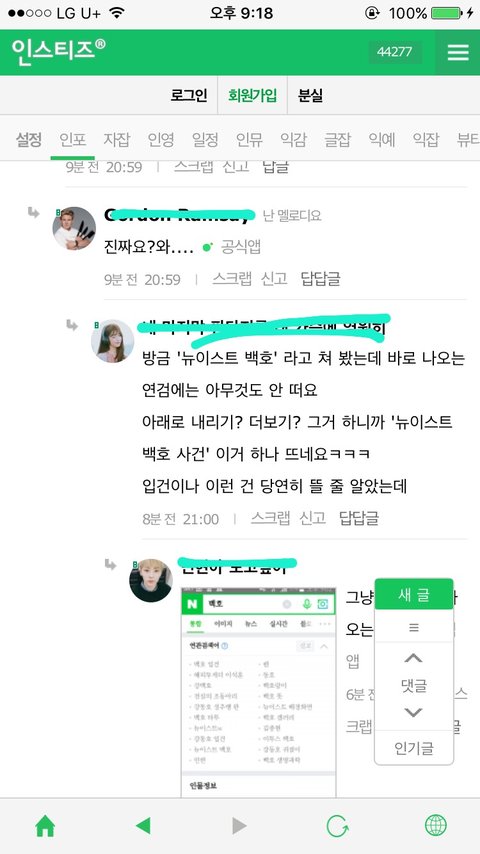Tap the chef profile avatar
480x854 pixels.
74,228
